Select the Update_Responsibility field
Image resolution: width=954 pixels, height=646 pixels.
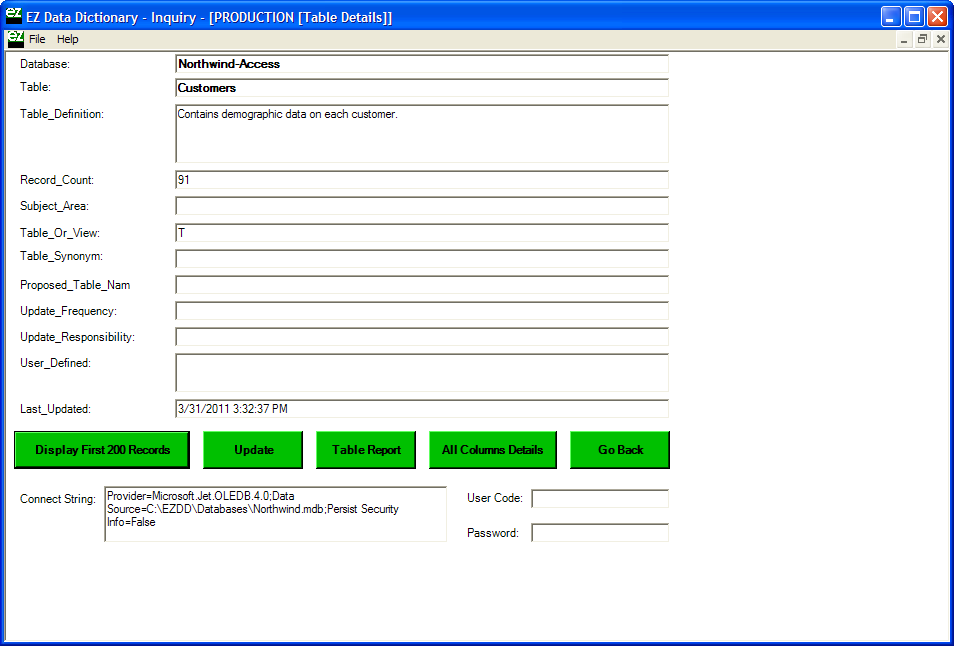click(421, 337)
